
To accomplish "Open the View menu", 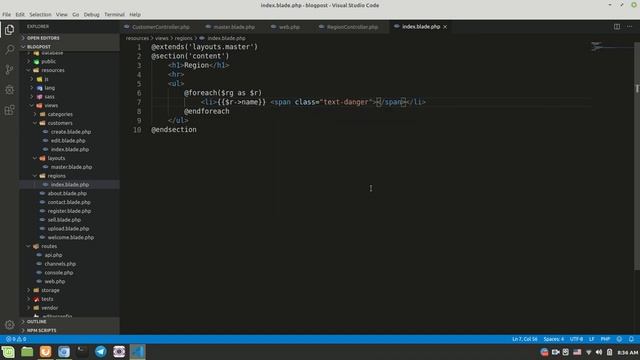I will 62,14.
